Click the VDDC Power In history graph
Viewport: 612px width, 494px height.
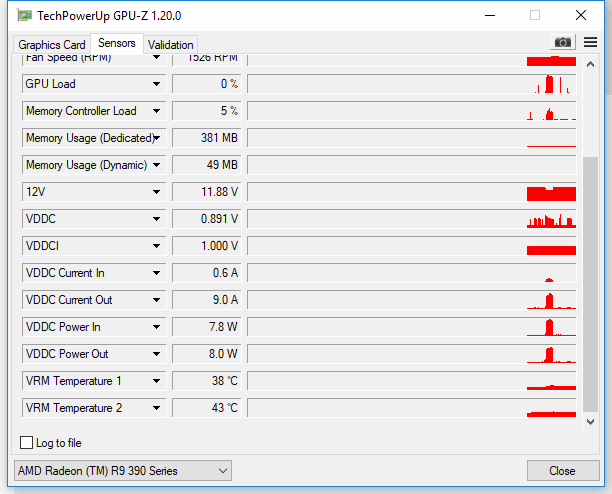coord(412,327)
